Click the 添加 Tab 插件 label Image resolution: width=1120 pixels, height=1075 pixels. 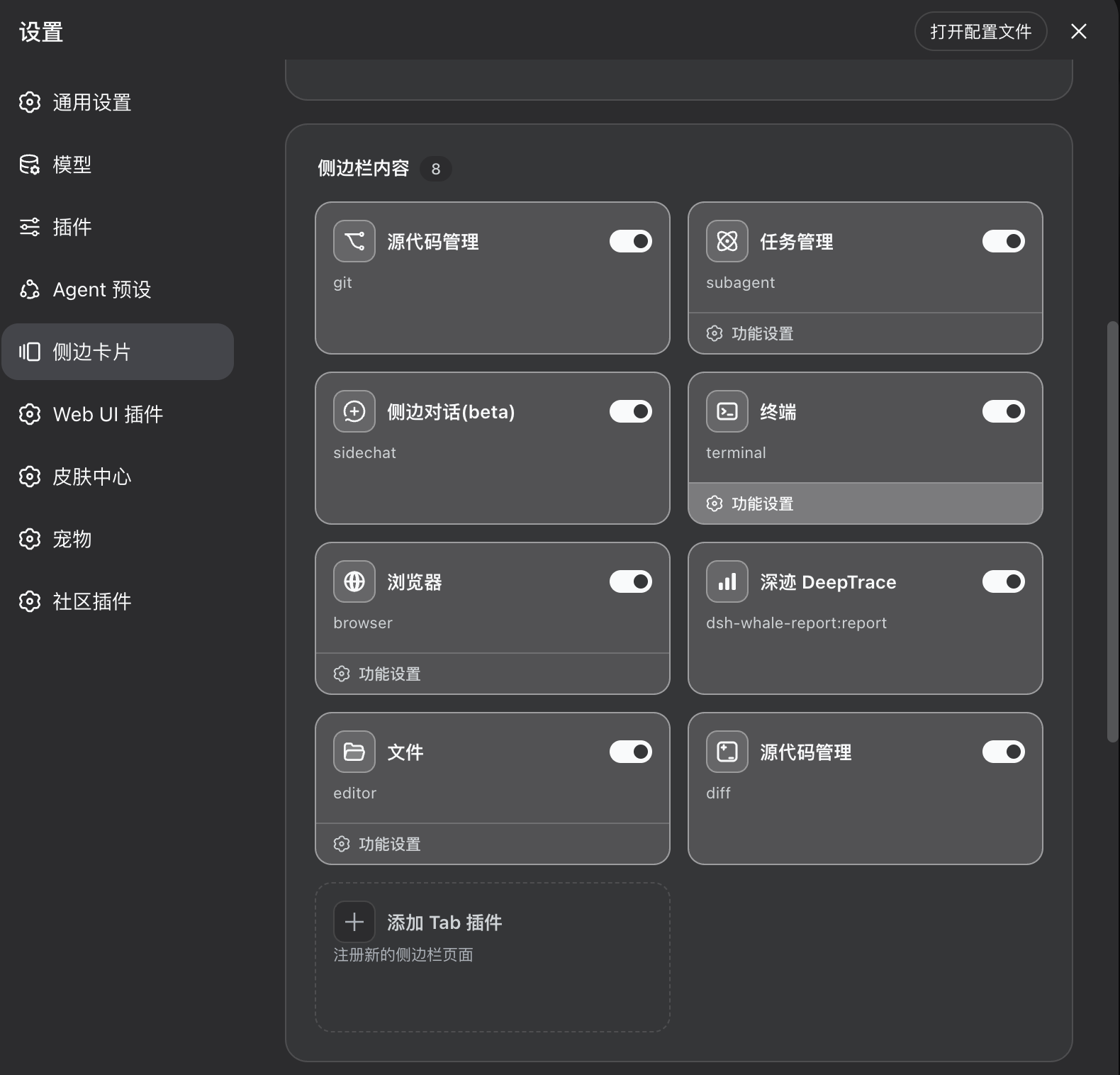click(444, 923)
